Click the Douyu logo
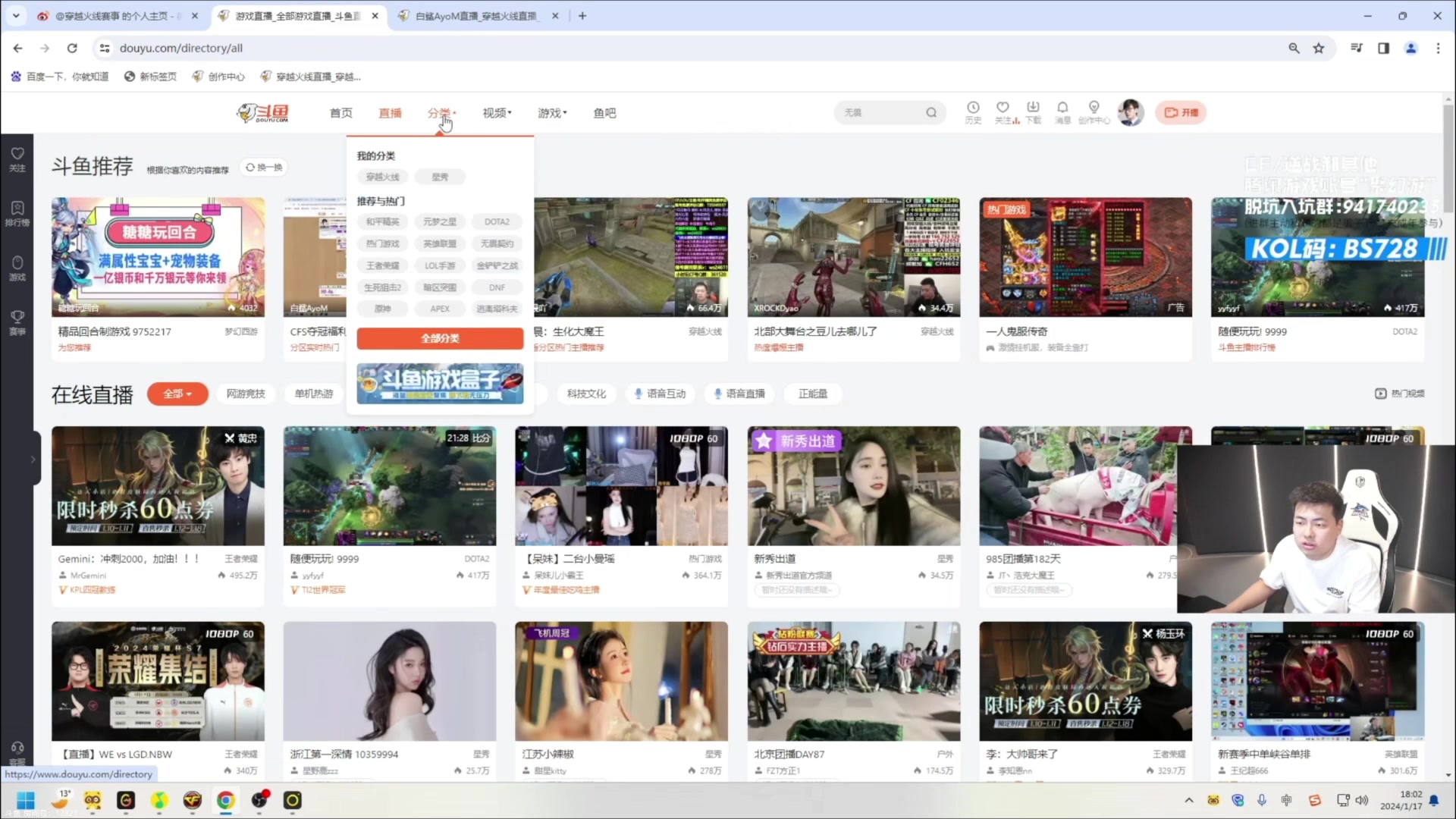This screenshot has width=1456, height=819. pos(263,113)
